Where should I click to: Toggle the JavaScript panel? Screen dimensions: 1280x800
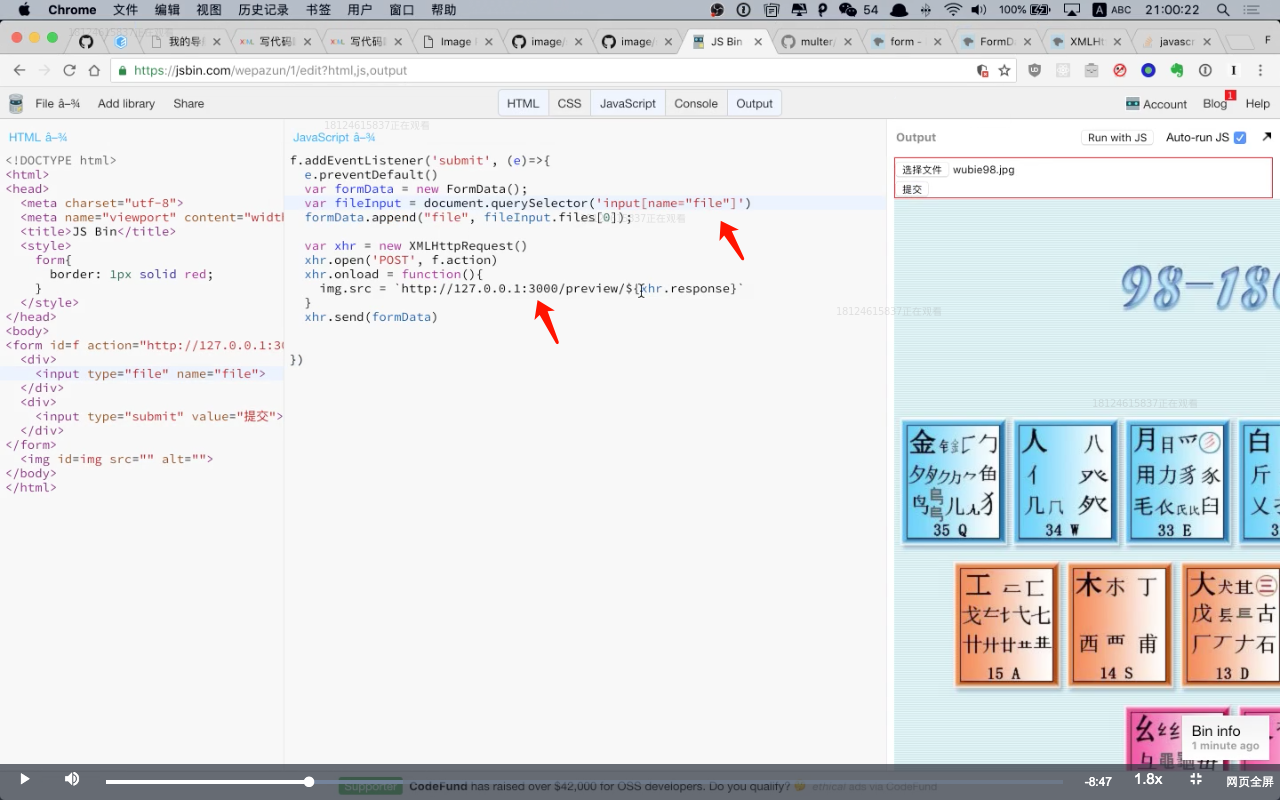[628, 103]
